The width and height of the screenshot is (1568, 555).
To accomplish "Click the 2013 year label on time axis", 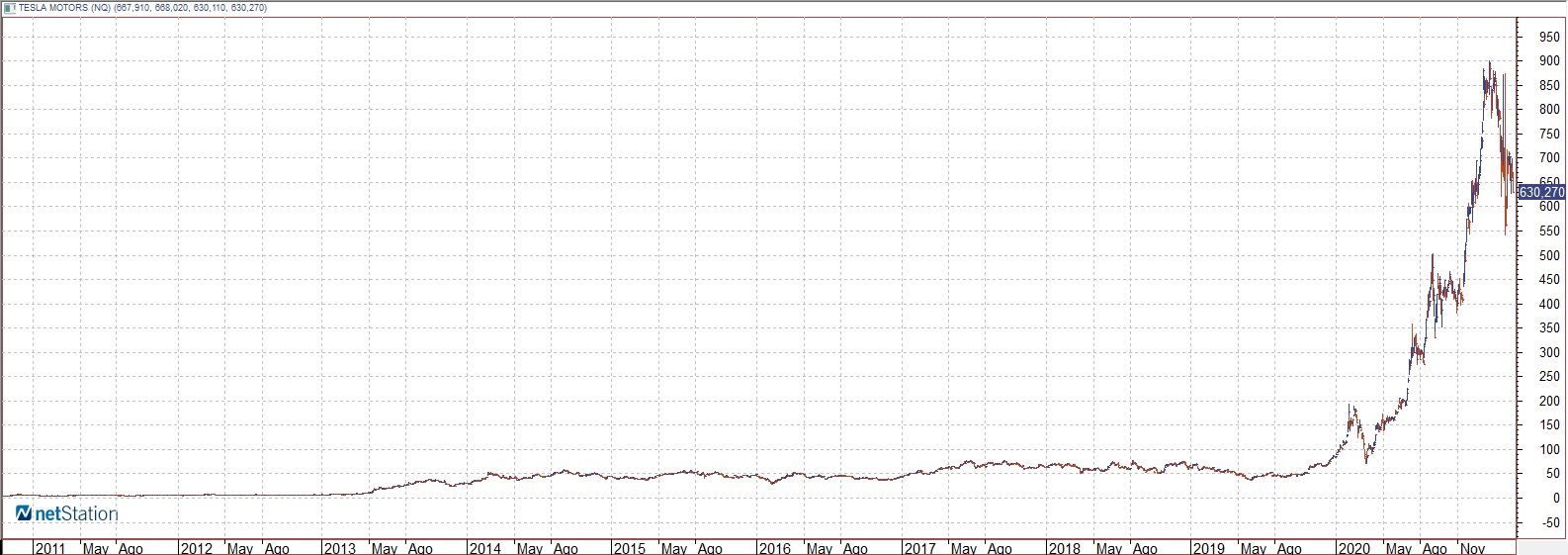I will tap(340, 547).
